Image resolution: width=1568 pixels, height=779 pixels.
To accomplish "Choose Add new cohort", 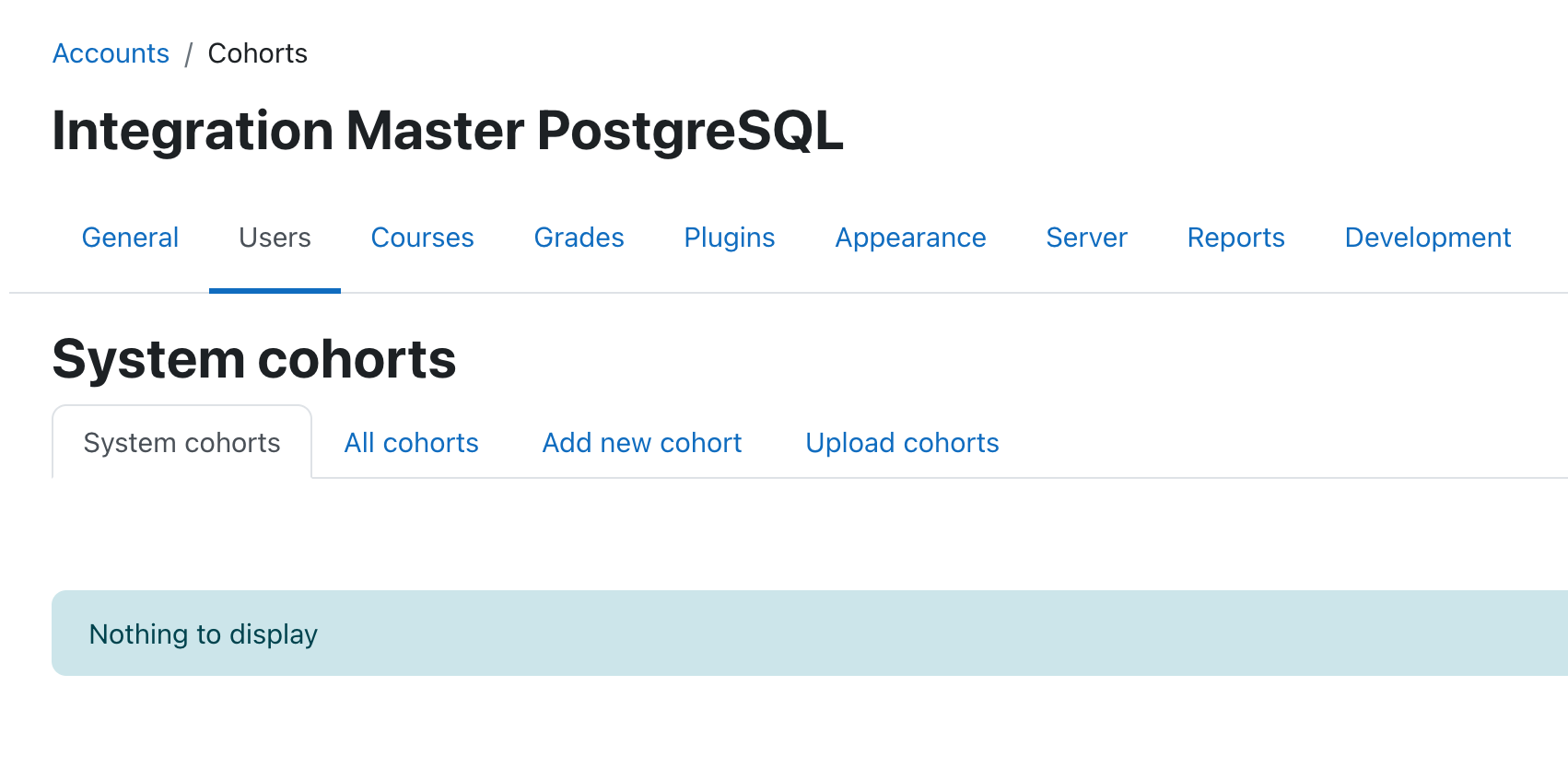I will (641, 443).
